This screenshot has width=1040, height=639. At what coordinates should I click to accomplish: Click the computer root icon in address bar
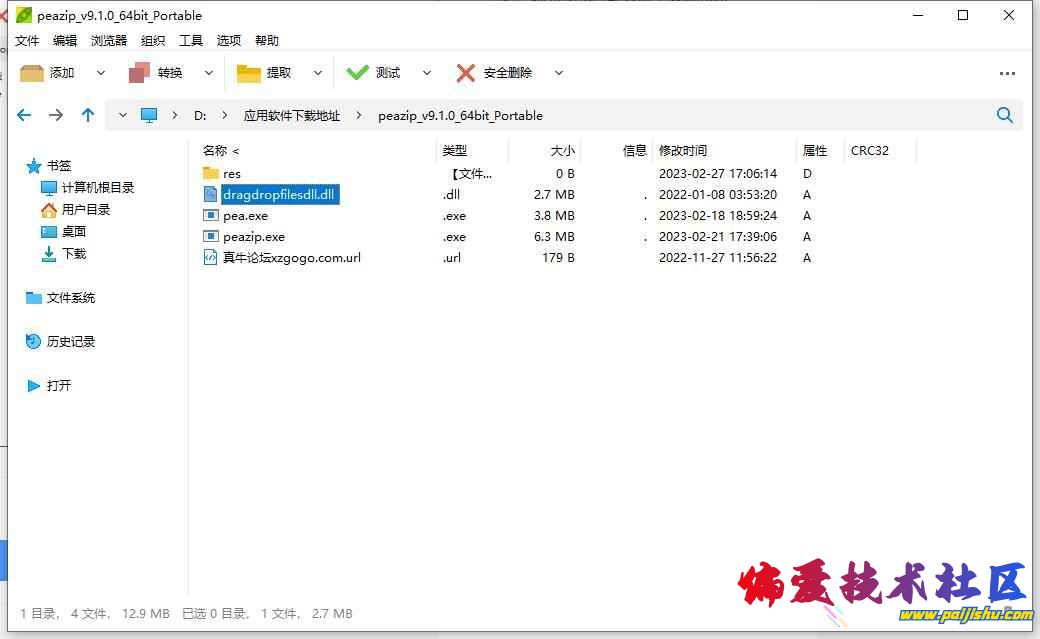pos(149,115)
